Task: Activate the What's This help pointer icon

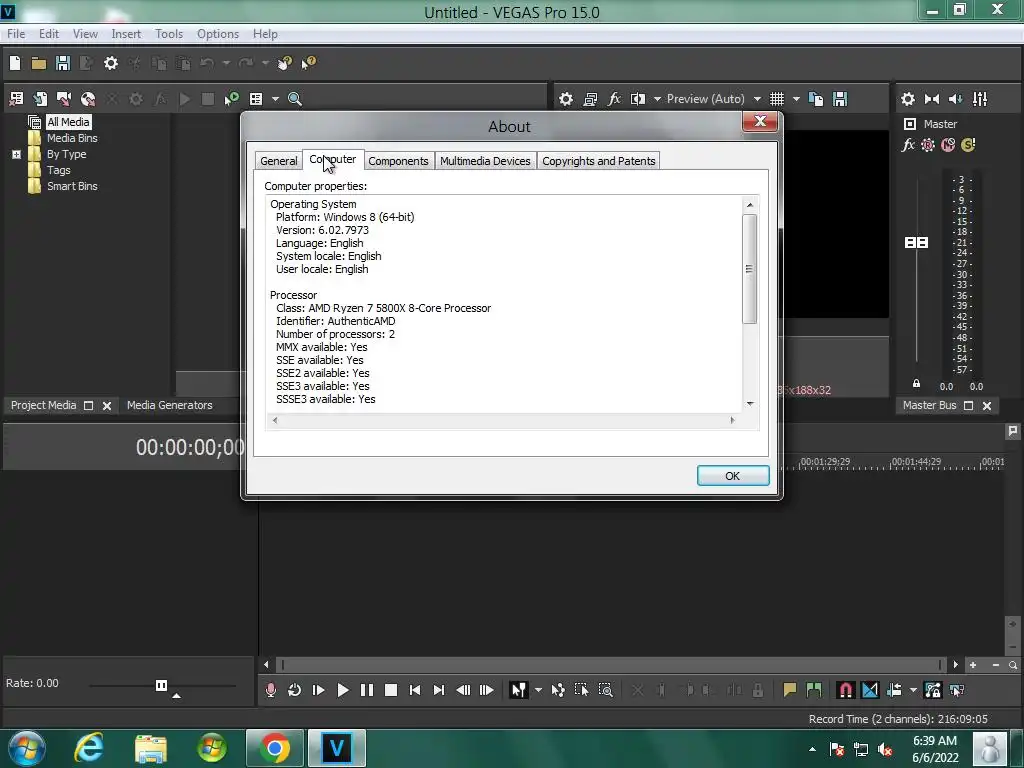Action: [308, 63]
